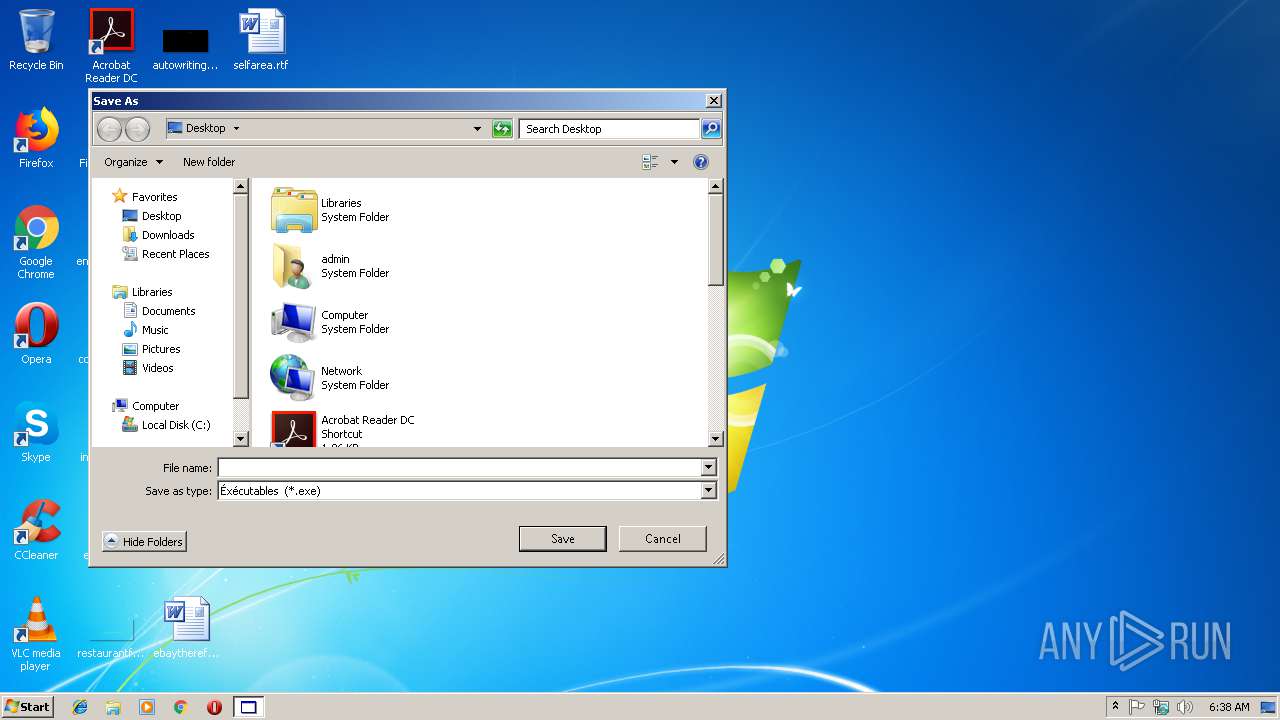This screenshot has width=1280, height=720.
Task: Select Local Disk (C:) in tree
Action: pos(166,425)
